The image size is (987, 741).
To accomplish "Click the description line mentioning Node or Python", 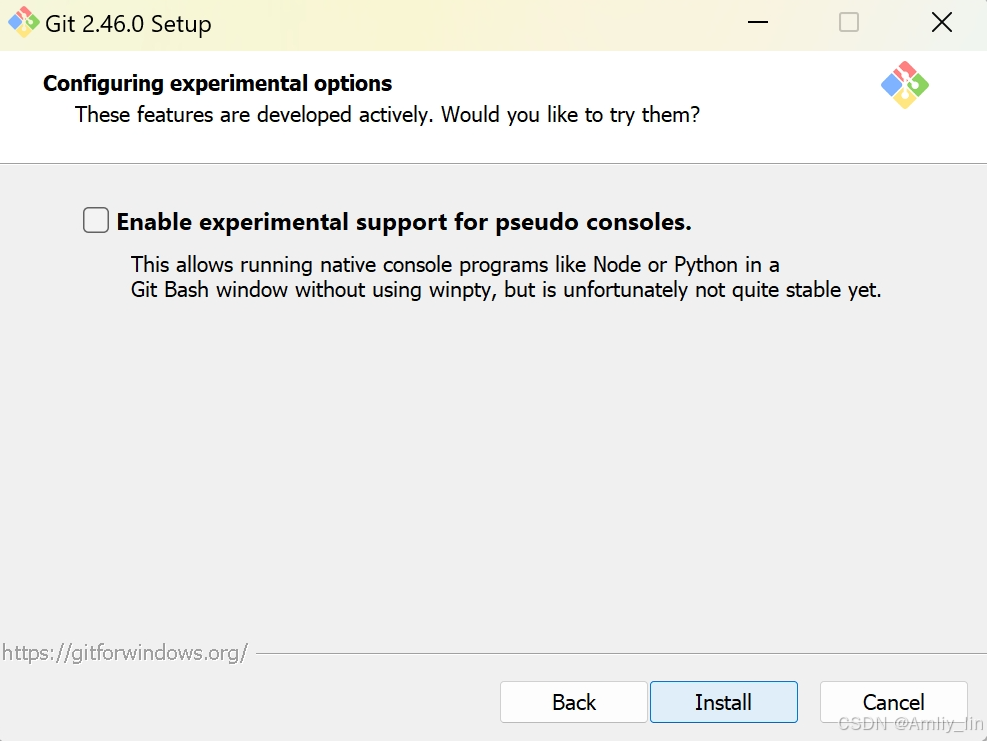I will tap(454, 265).
